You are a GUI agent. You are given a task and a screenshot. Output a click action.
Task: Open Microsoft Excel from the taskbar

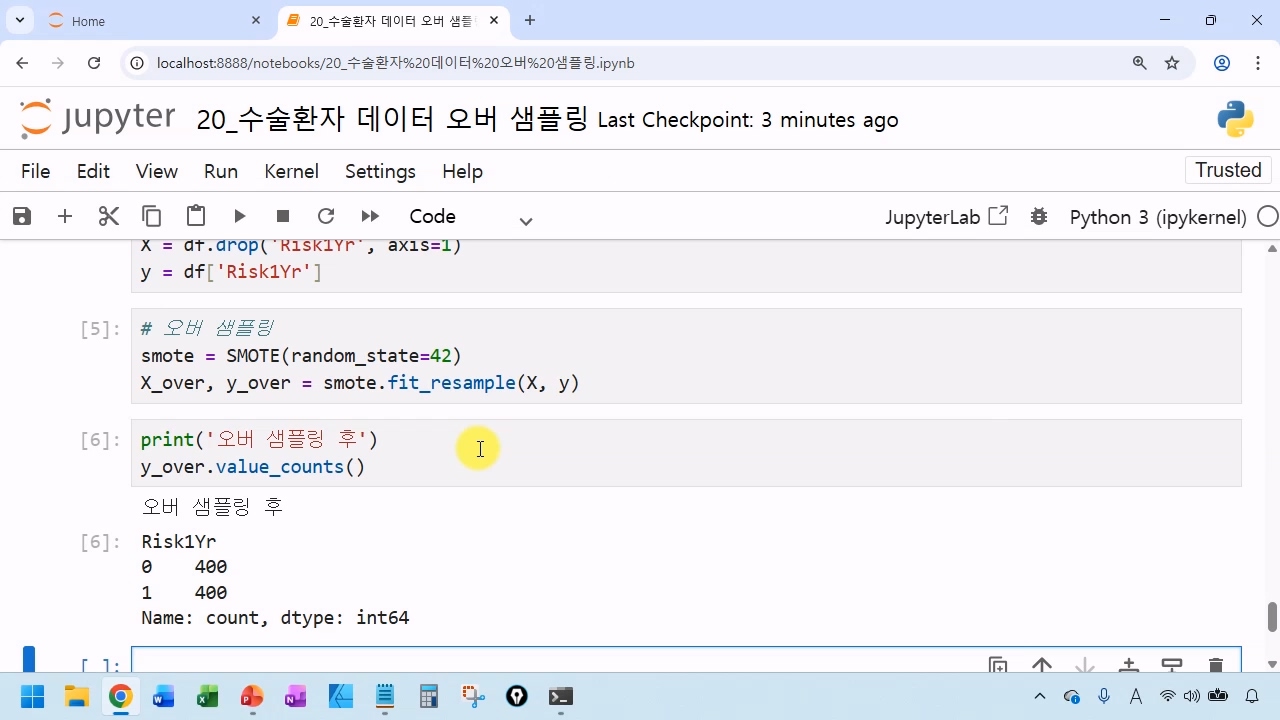207,696
